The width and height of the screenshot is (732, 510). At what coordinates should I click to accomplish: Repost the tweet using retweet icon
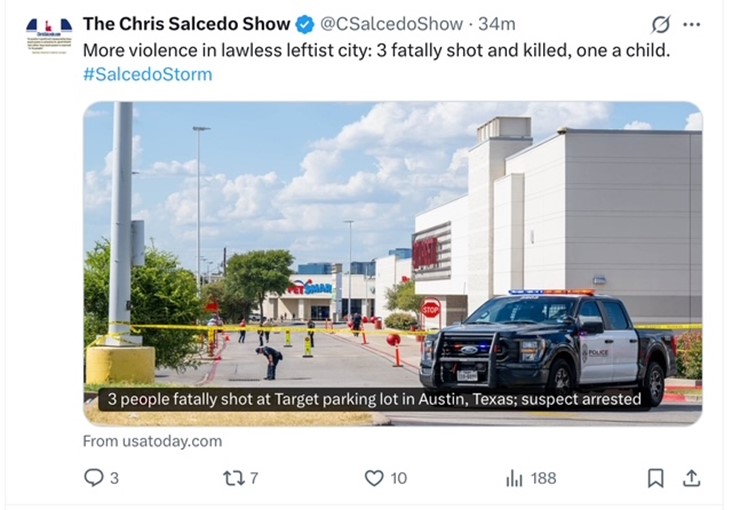tap(232, 478)
